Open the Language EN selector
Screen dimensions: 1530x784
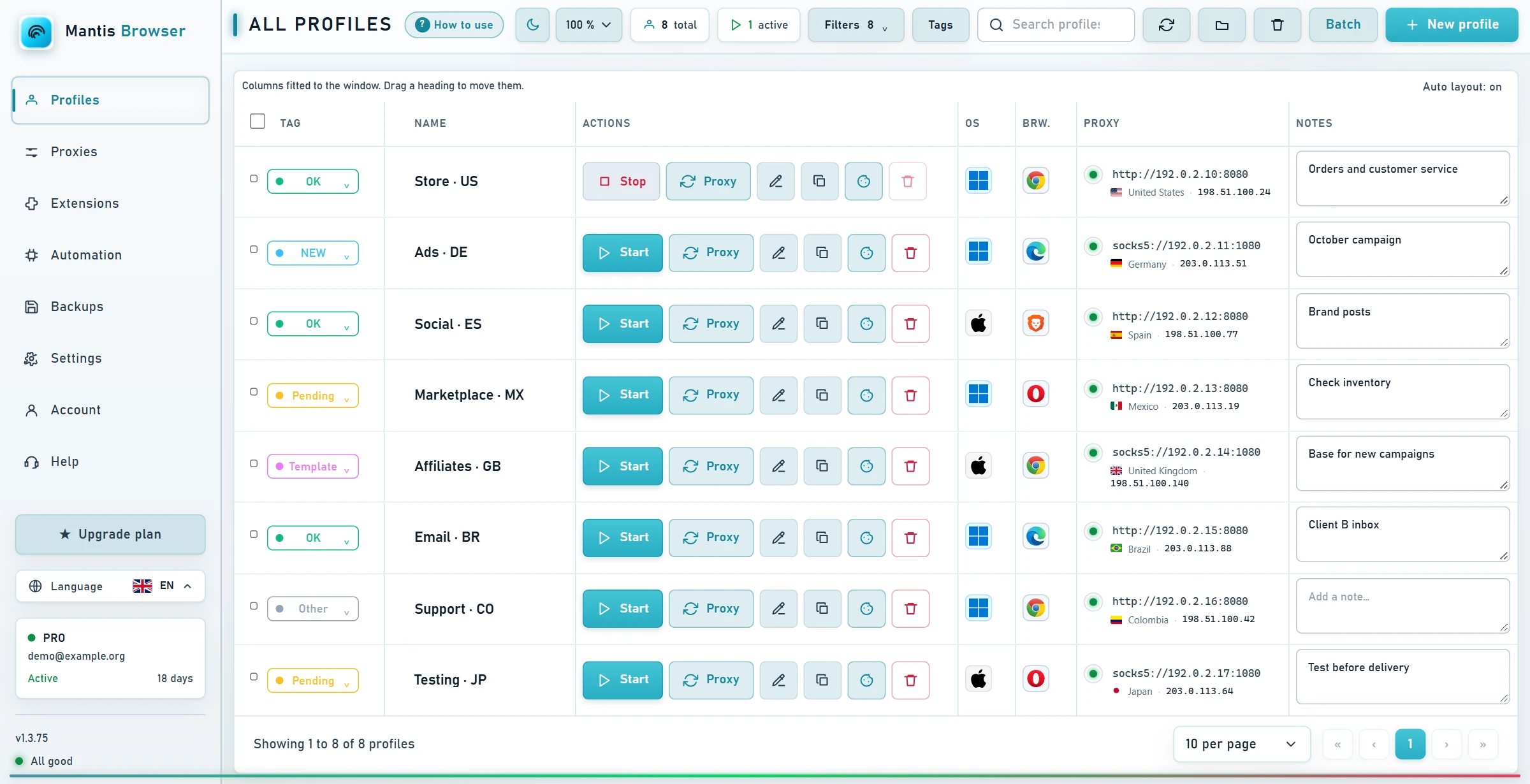point(110,586)
